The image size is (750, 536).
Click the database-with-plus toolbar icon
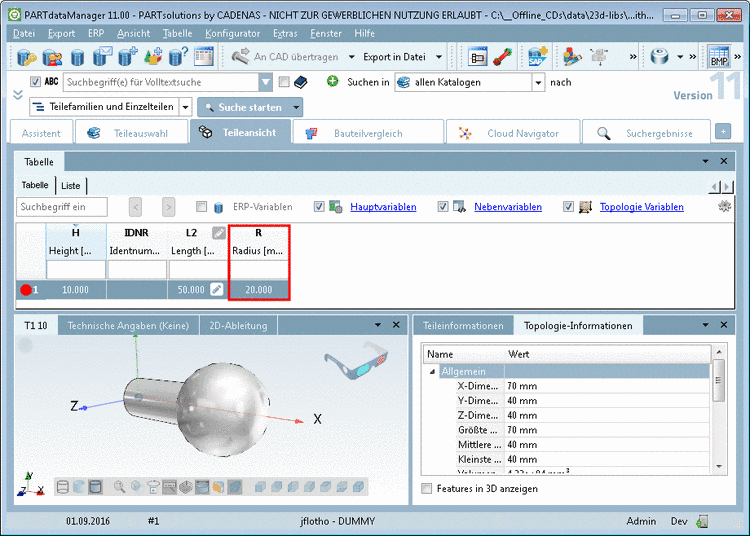(128, 56)
